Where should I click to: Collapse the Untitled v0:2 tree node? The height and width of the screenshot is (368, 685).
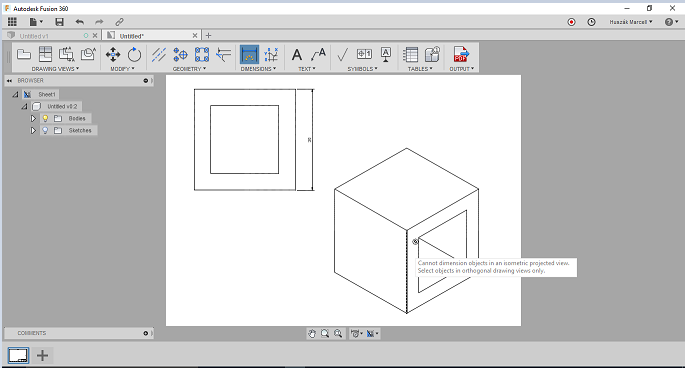click(x=24, y=106)
